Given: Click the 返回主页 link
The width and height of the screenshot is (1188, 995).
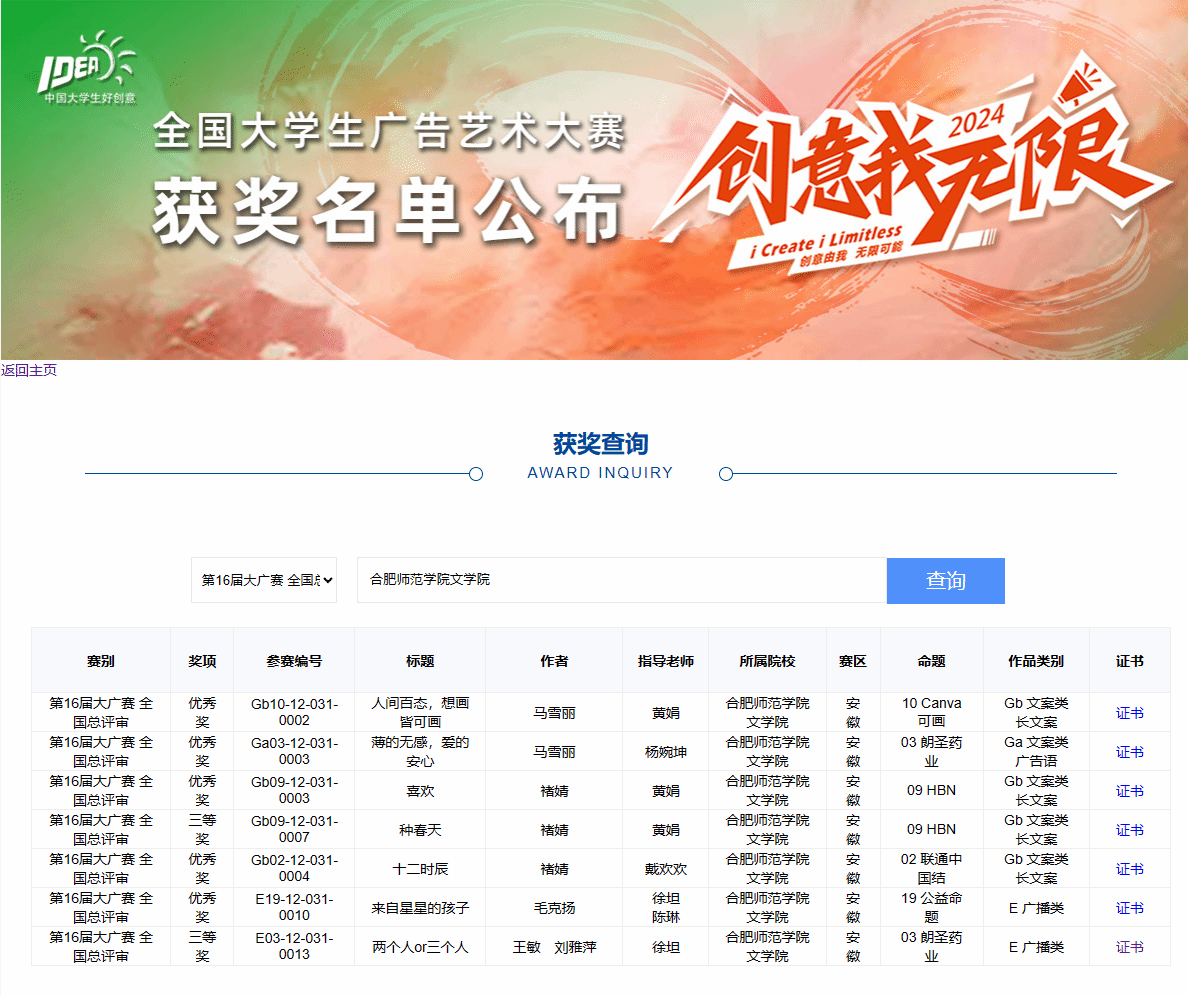Looking at the screenshot, I should click(29, 370).
